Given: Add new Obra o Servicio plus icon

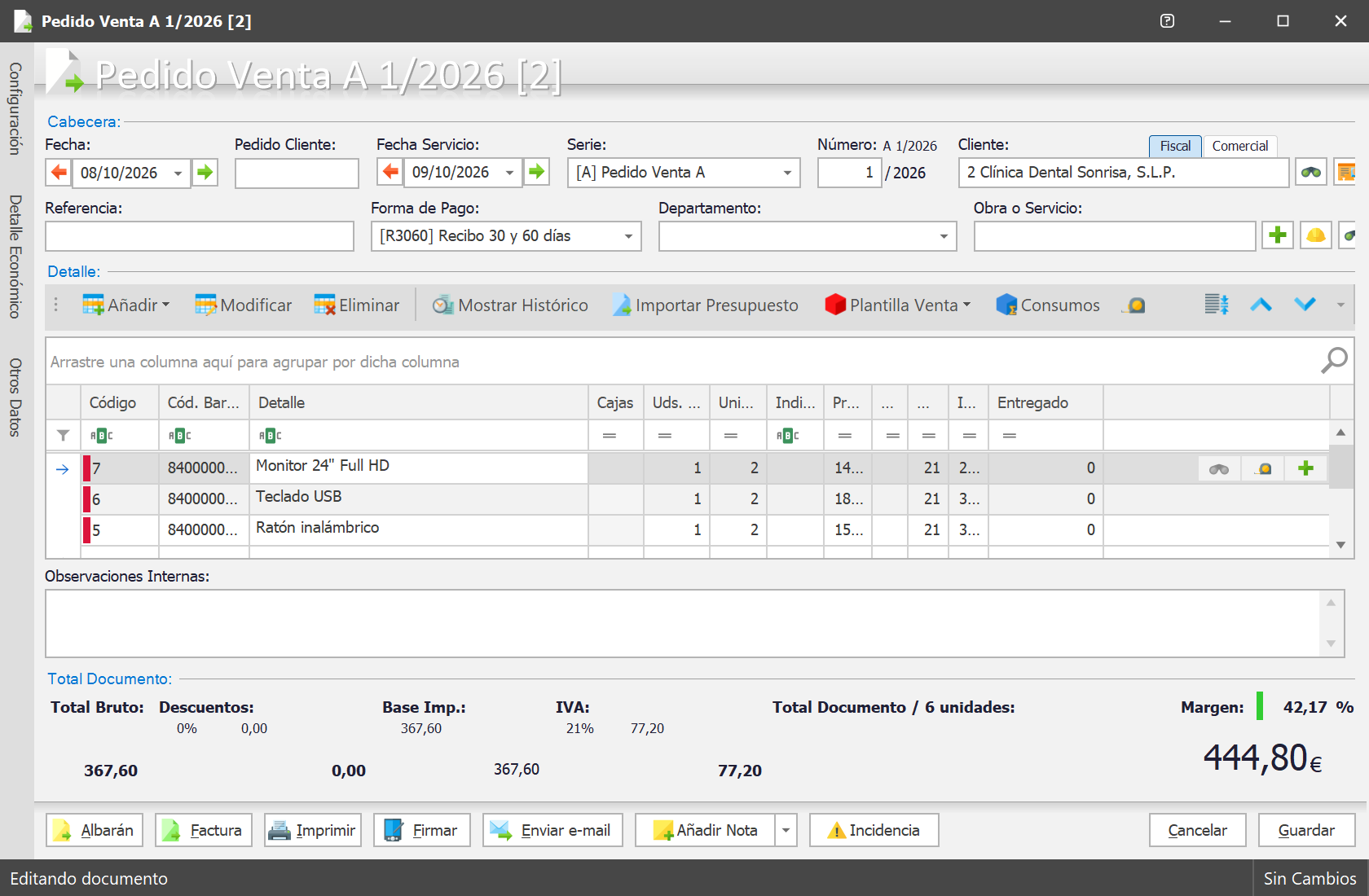Looking at the screenshot, I should point(1278,235).
